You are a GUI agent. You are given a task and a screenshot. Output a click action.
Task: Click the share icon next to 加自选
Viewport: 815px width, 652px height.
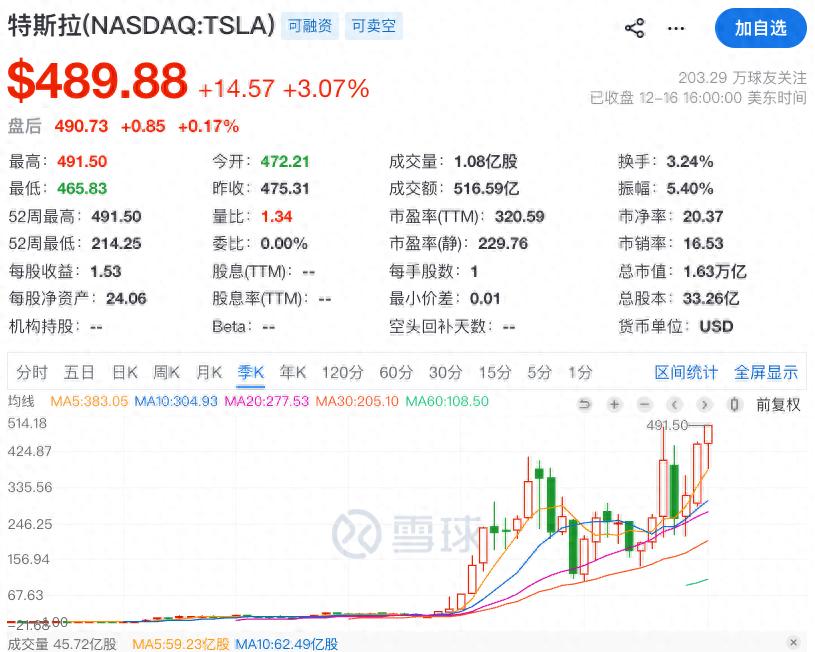click(x=634, y=28)
